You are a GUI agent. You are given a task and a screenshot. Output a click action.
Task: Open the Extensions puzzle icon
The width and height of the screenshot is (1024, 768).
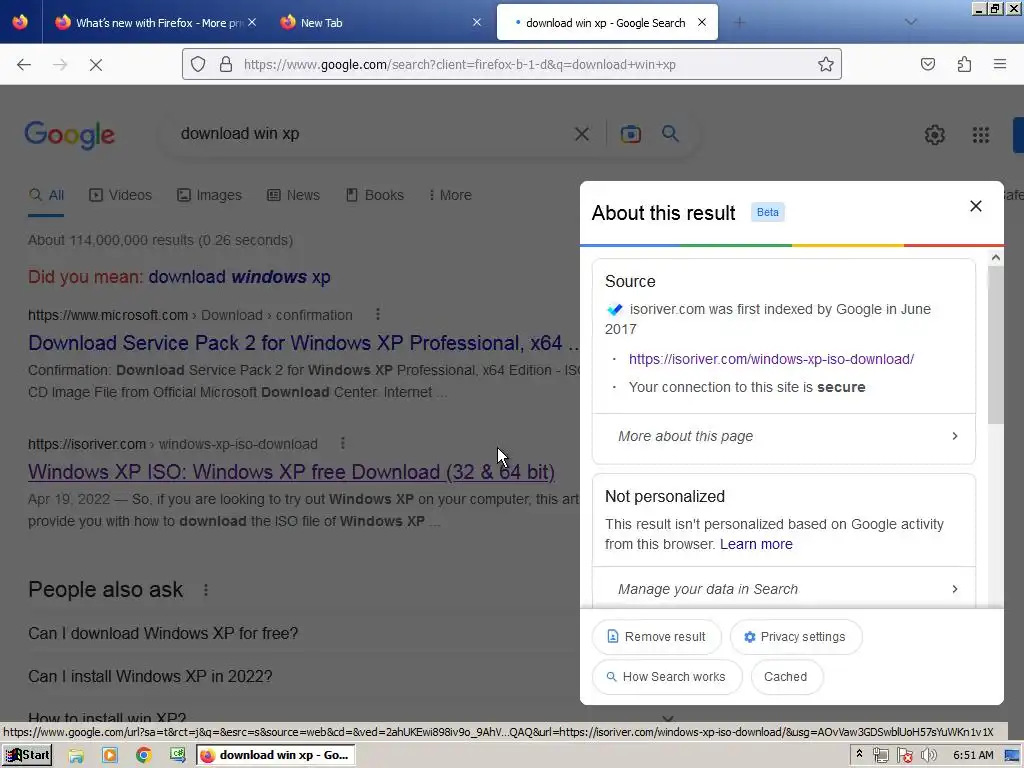pyautogui.click(x=964, y=64)
